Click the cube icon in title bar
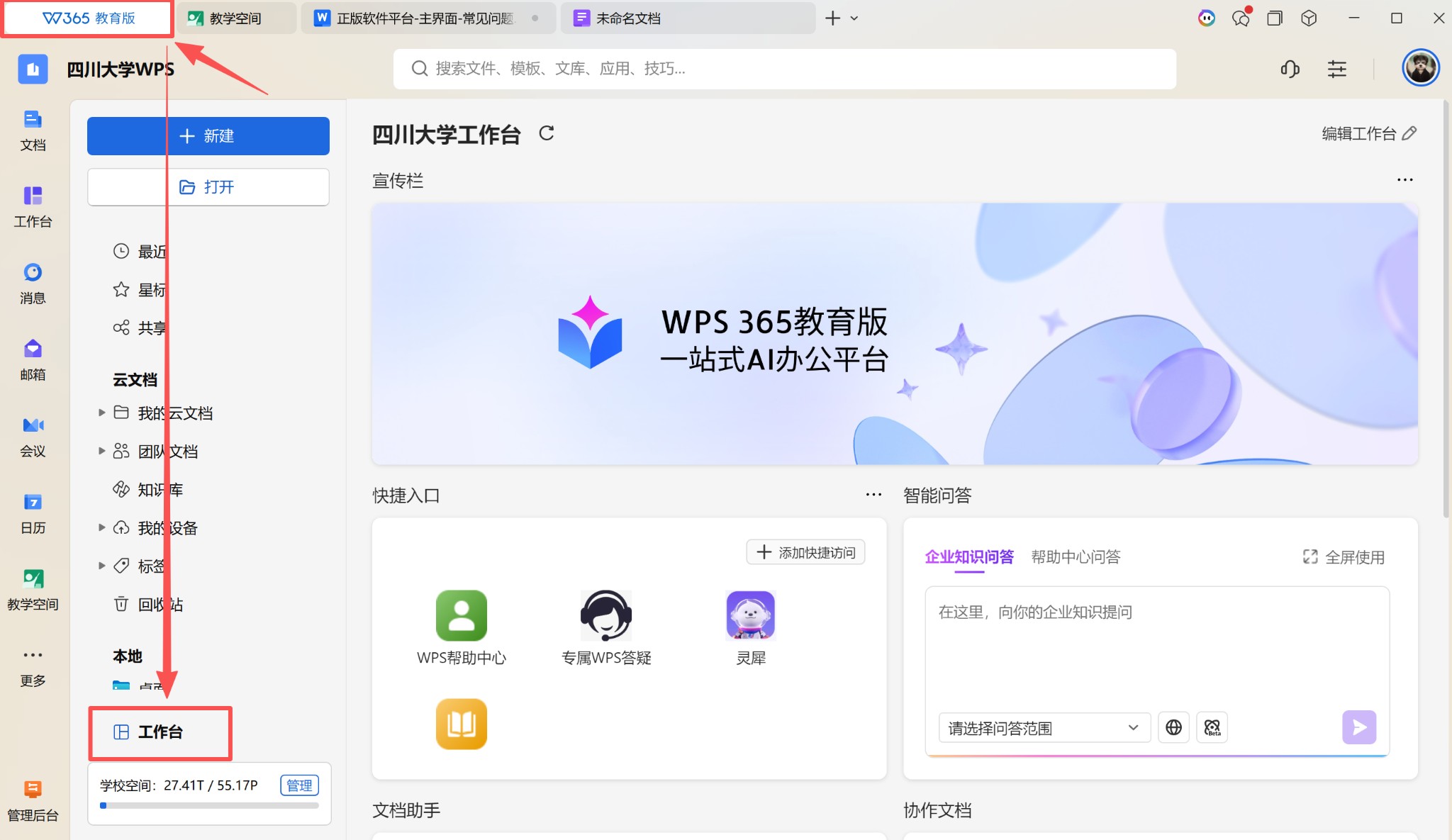 1309,18
